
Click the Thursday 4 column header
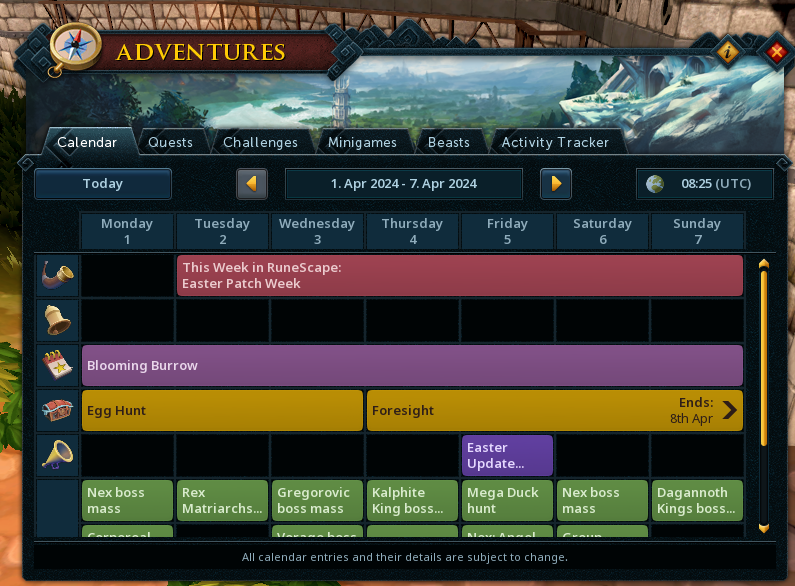pos(412,231)
